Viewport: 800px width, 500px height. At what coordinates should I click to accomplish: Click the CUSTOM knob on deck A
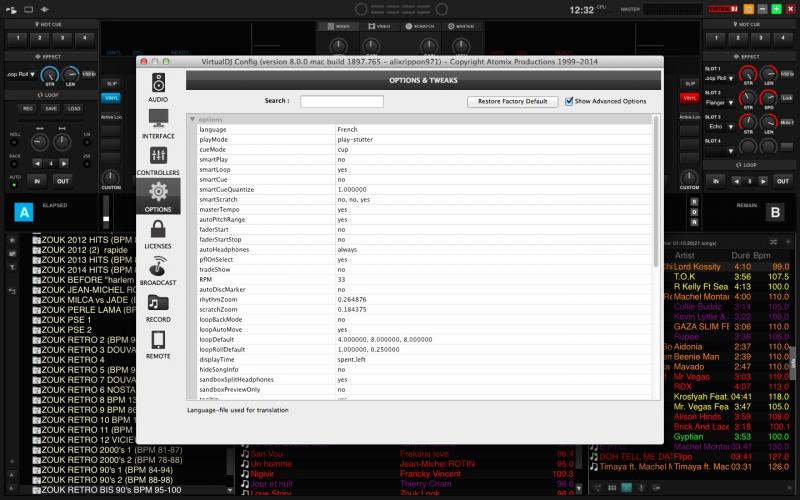point(111,178)
